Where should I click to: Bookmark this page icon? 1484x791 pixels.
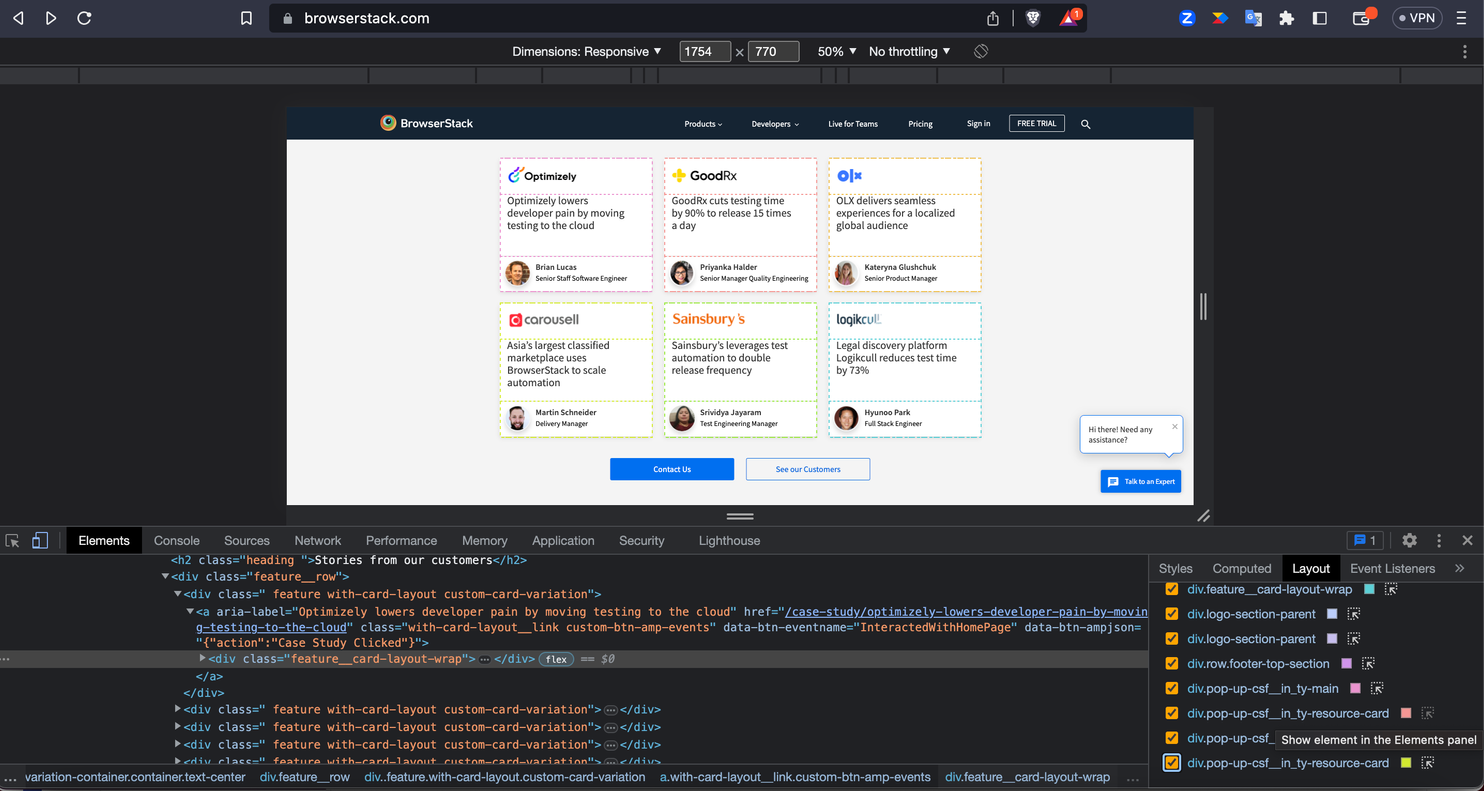pyautogui.click(x=246, y=18)
